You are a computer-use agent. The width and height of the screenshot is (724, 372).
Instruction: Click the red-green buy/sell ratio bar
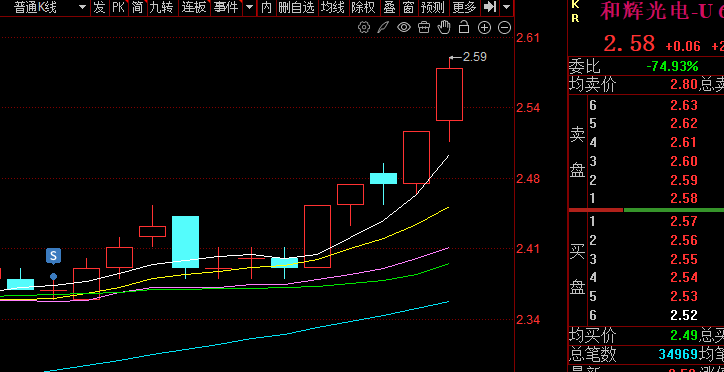tap(646, 210)
